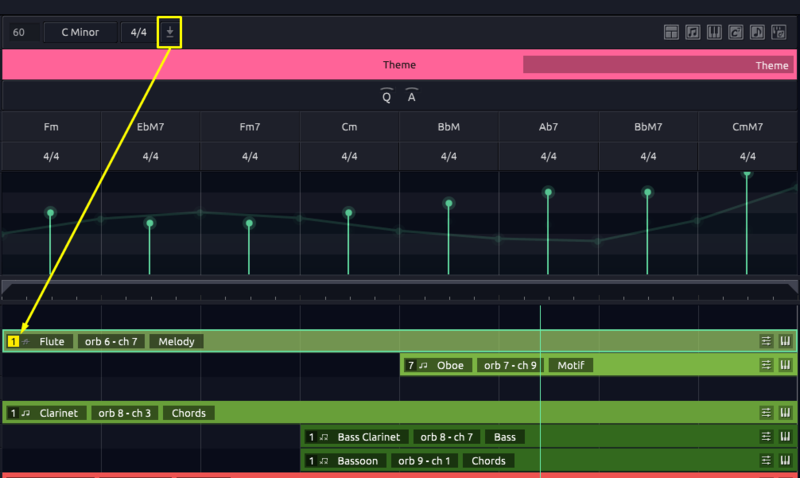Open the orb 8 - ch 3 Clarinet output selector
The height and width of the screenshot is (478, 800).
(x=124, y=413)
